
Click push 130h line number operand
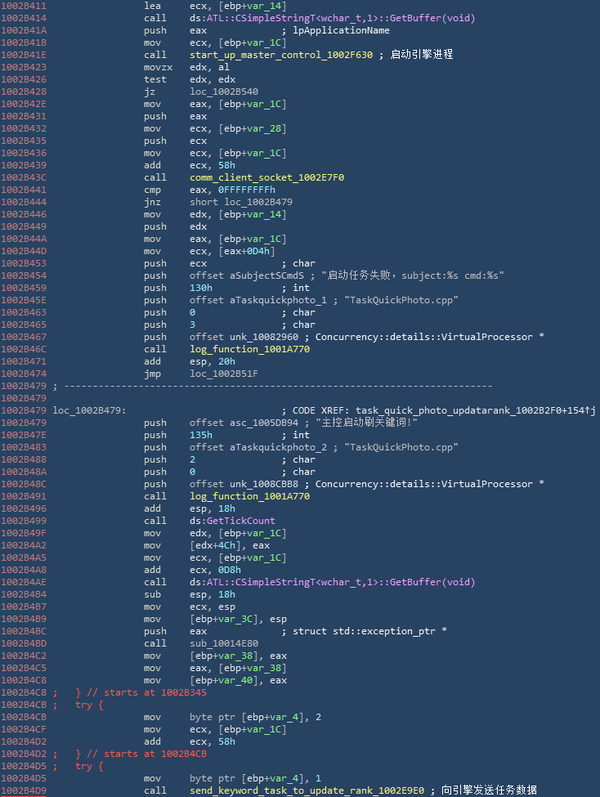201,288
